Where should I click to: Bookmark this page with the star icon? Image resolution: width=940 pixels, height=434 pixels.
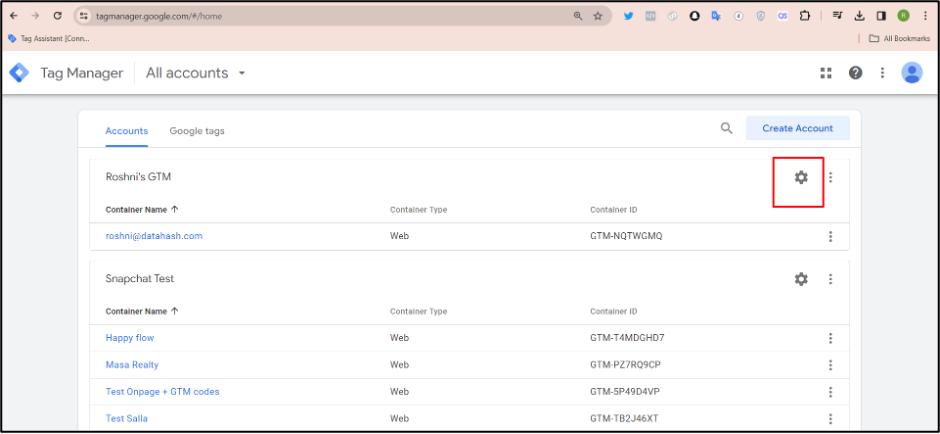point(598,16)
